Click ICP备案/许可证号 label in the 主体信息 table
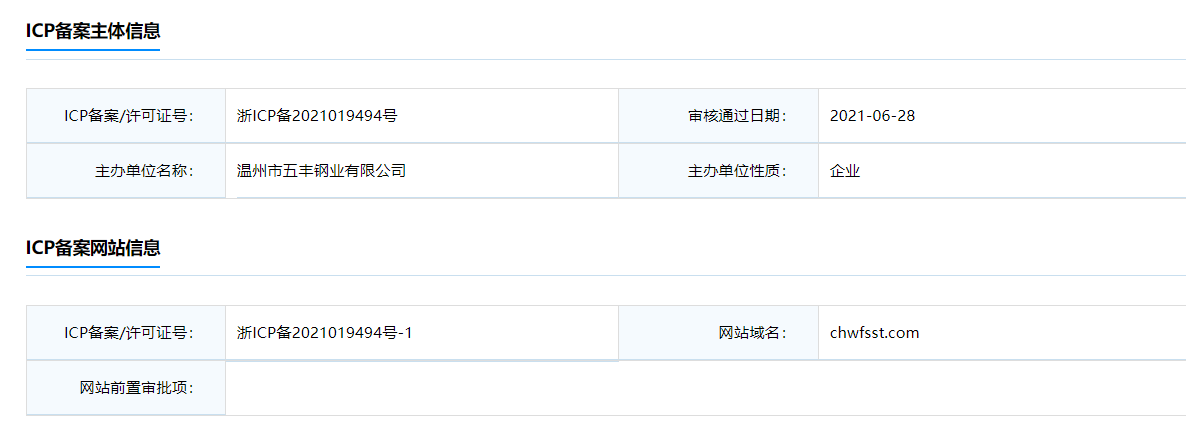Image resolution: width=1186 pixels, height=421 pixels. click(128, 115)
